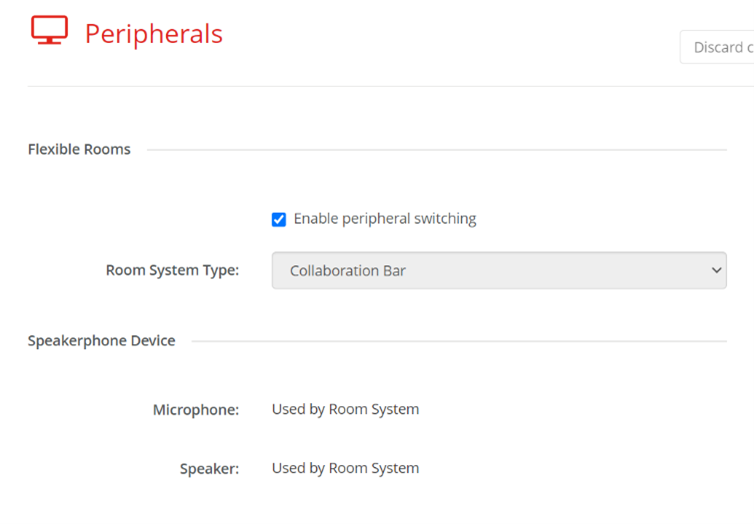This screenshot has width=754, height=524.
Task: Click Speaker's 'Used by Room System' value
Action: click(x=345, y=468)
